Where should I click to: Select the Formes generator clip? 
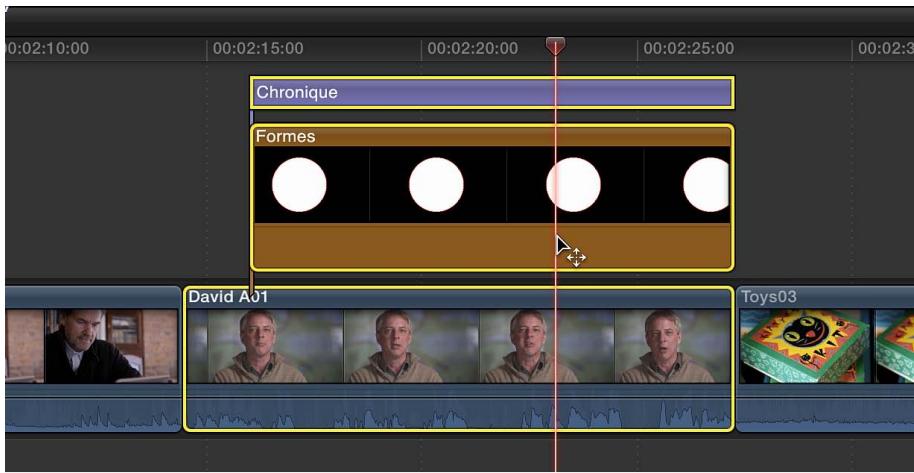coord(492,197)
